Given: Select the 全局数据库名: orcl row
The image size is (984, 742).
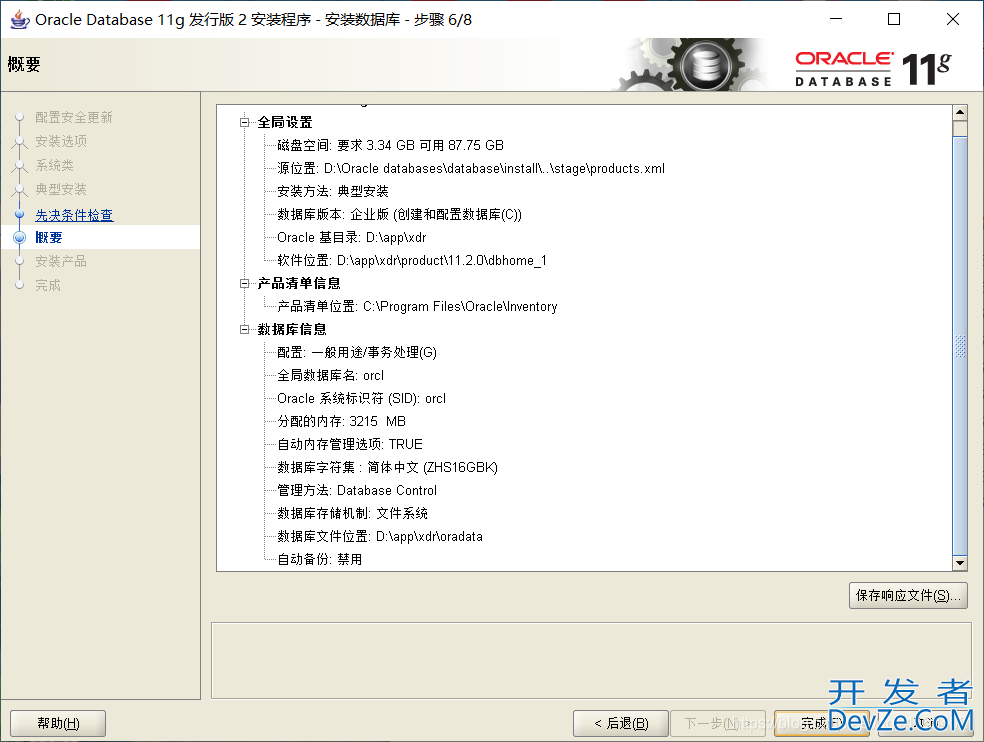Looking at the screenshot, I should point(331,375).
